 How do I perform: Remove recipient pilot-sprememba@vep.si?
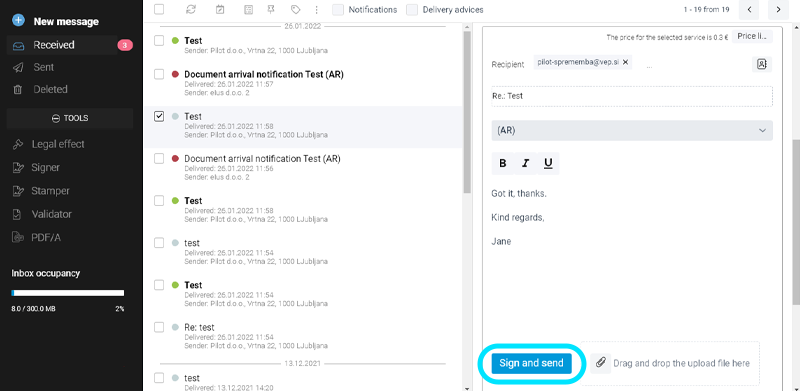pyautogui.click(x=625, y=62)
